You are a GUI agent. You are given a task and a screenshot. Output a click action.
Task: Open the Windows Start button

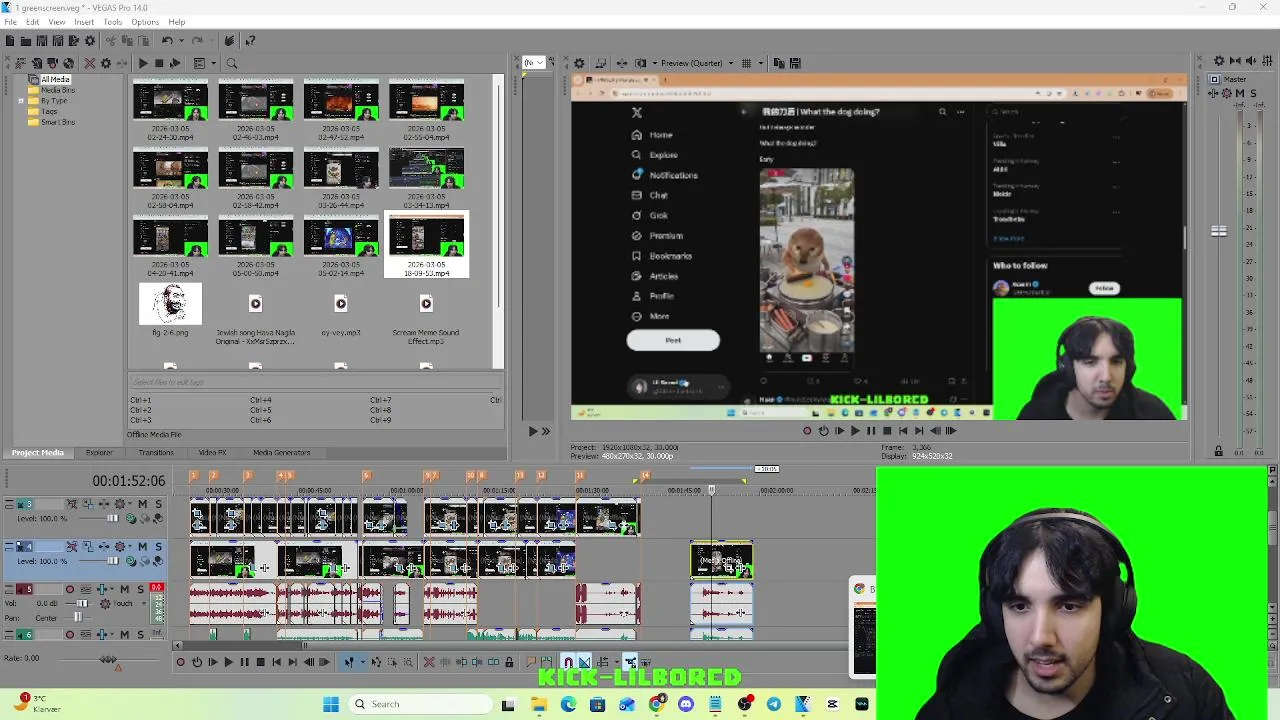point(331,704)
